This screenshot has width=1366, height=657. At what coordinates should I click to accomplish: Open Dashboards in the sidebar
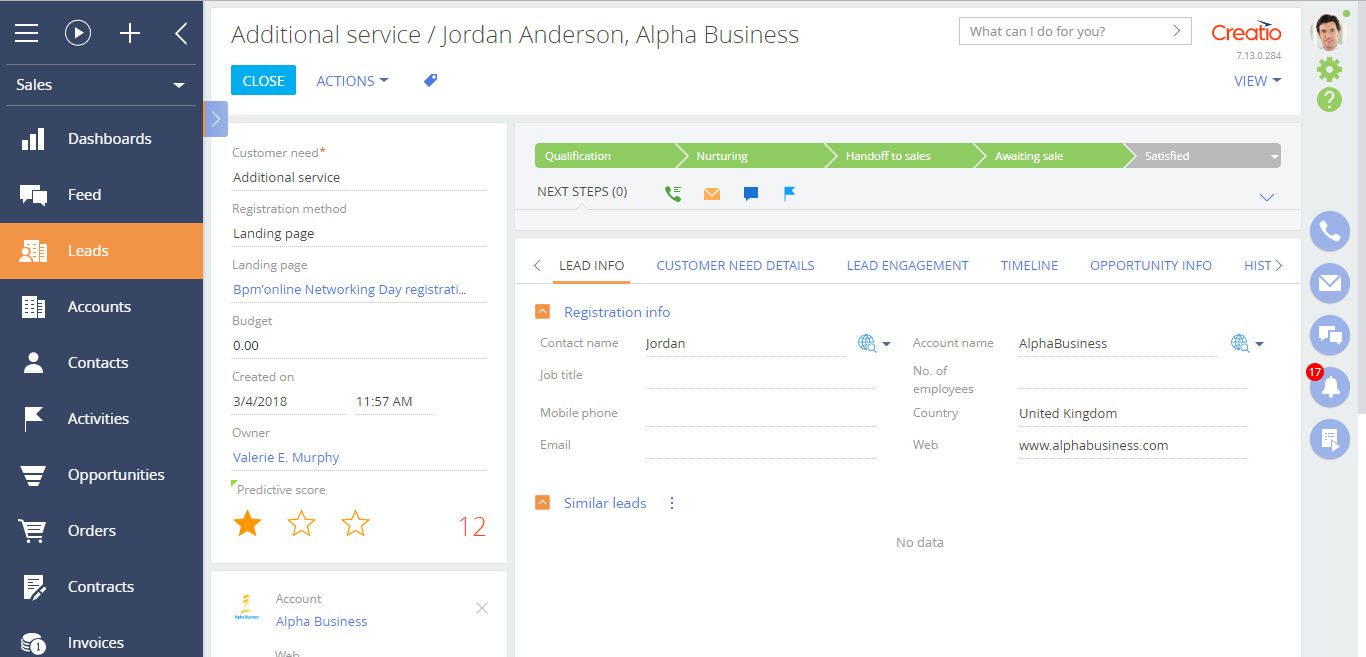101,139
